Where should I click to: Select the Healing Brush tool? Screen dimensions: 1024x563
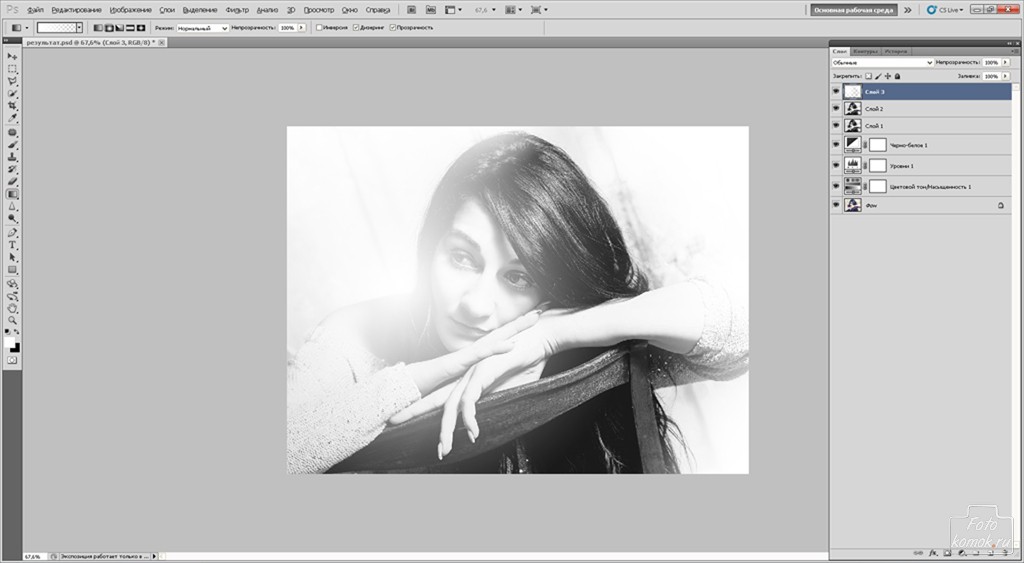coord(12,133)
